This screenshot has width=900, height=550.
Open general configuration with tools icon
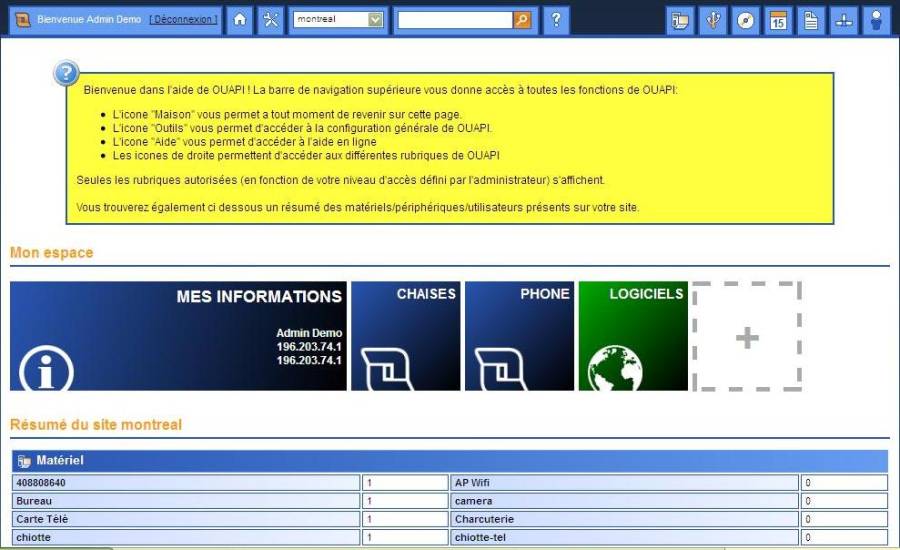click(270, 20)
